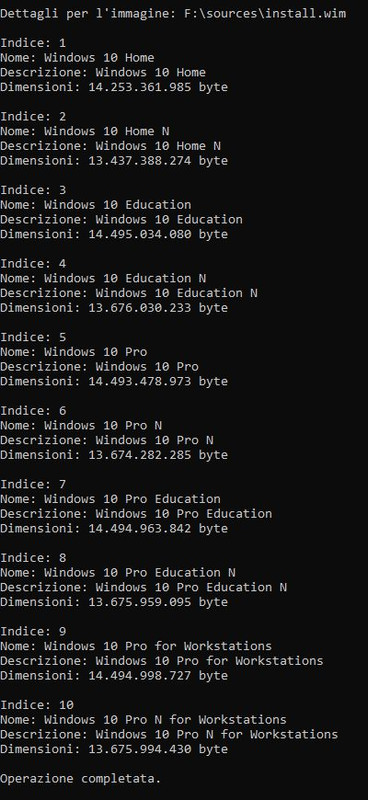Click the 'Nome: Windows 10 Pro' line

[73, 352]
